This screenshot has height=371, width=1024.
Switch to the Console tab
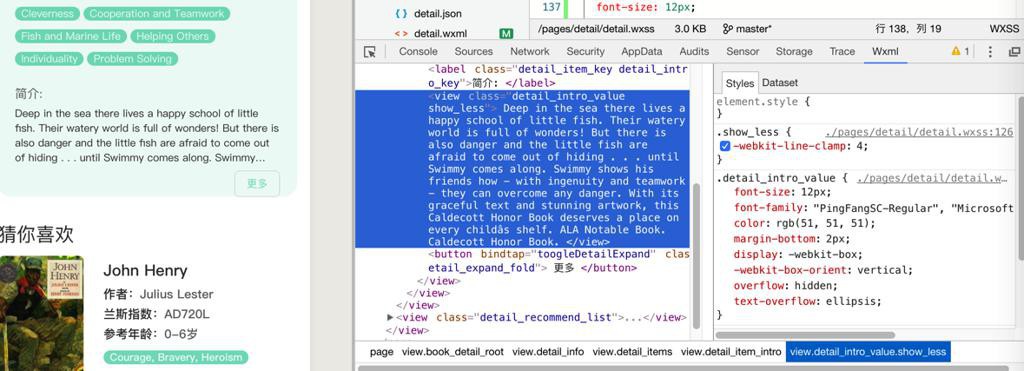(418, 52)
